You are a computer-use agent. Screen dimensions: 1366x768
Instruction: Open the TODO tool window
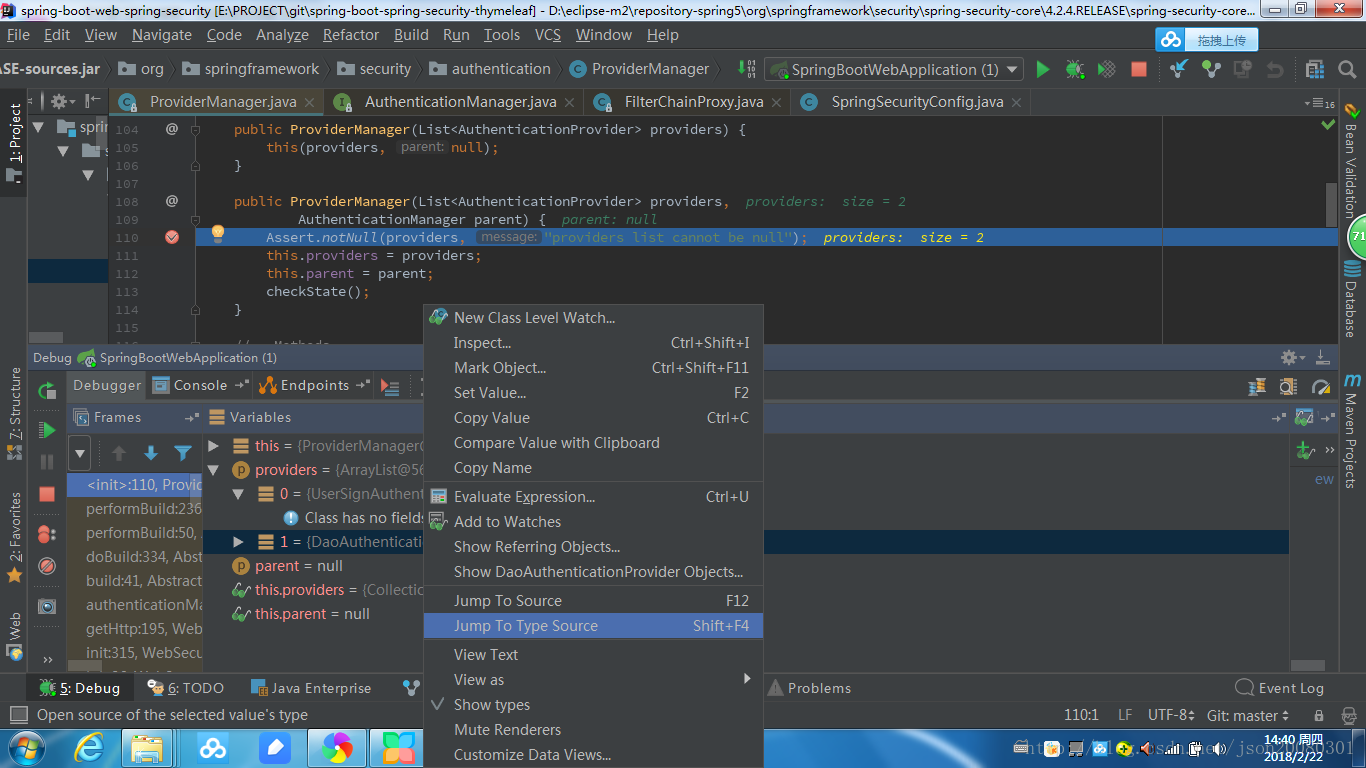click(x=186, y=688)
